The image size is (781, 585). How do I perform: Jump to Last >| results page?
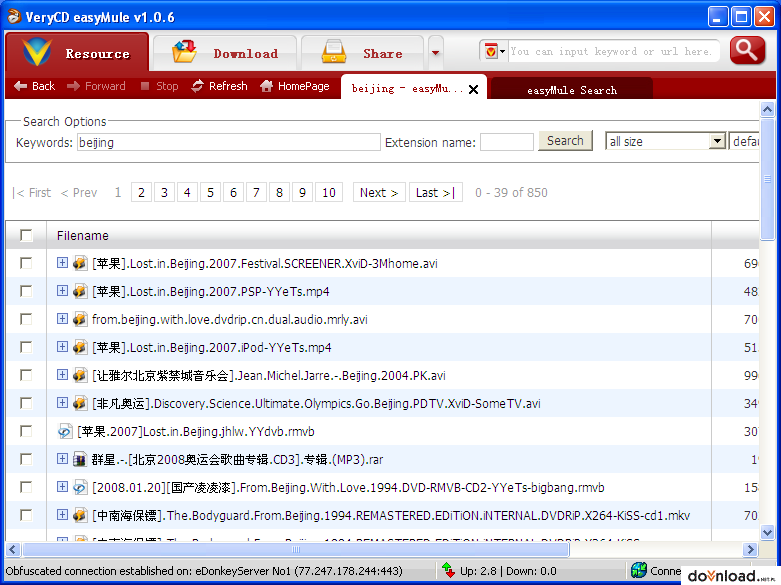coord(435,192)
